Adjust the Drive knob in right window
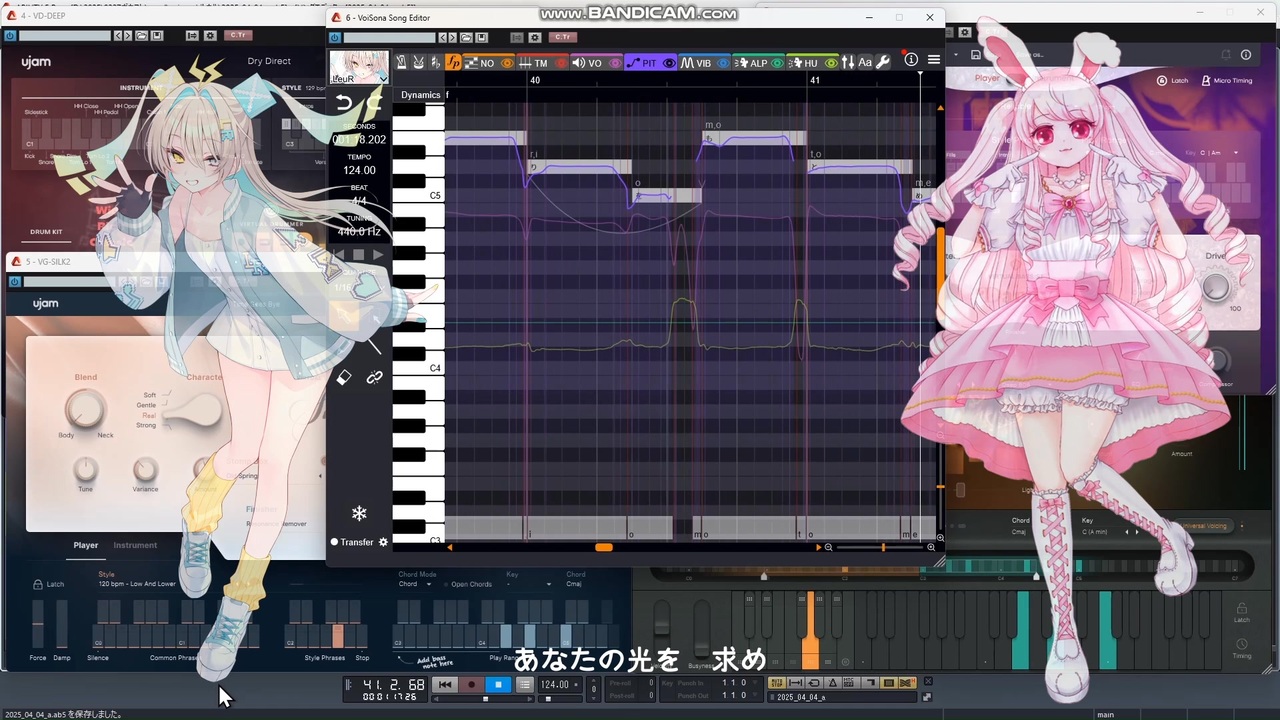The width and height of the screenshot is (1280, 720). point(1216,287)
